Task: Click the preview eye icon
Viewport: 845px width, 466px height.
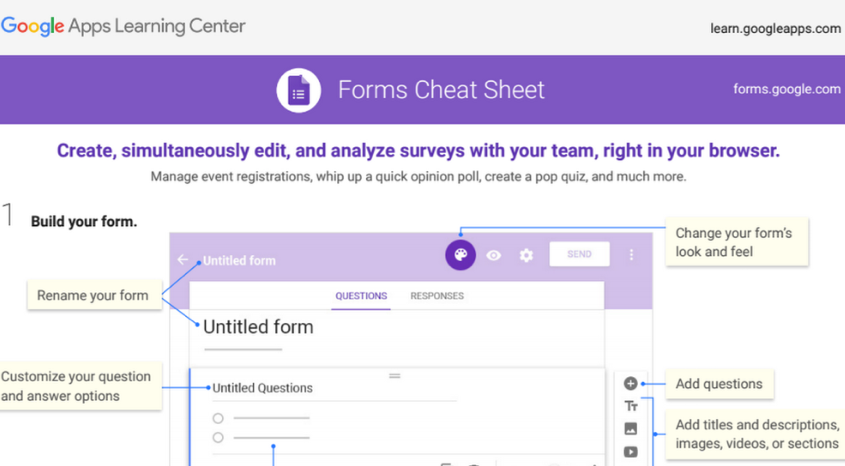Action: 494,255
